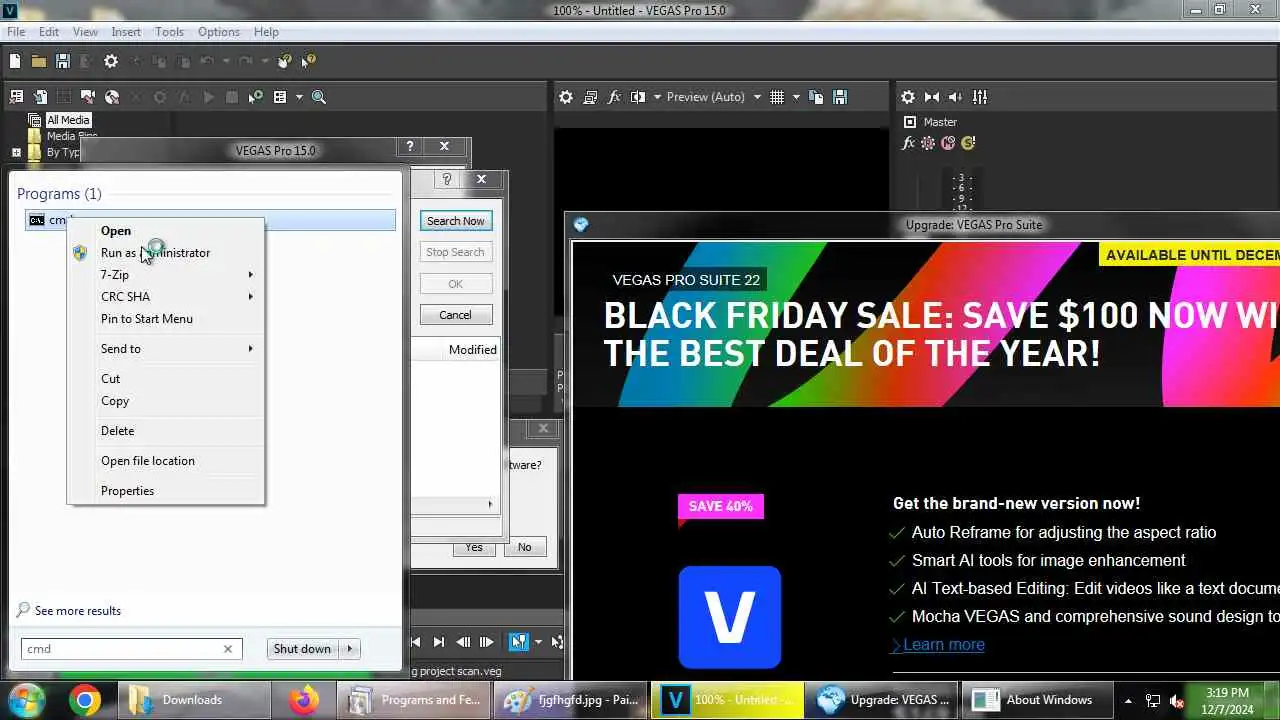This screenshot has height=720, width=1280.
Task: Click the Search Now button
Action: 455,221
